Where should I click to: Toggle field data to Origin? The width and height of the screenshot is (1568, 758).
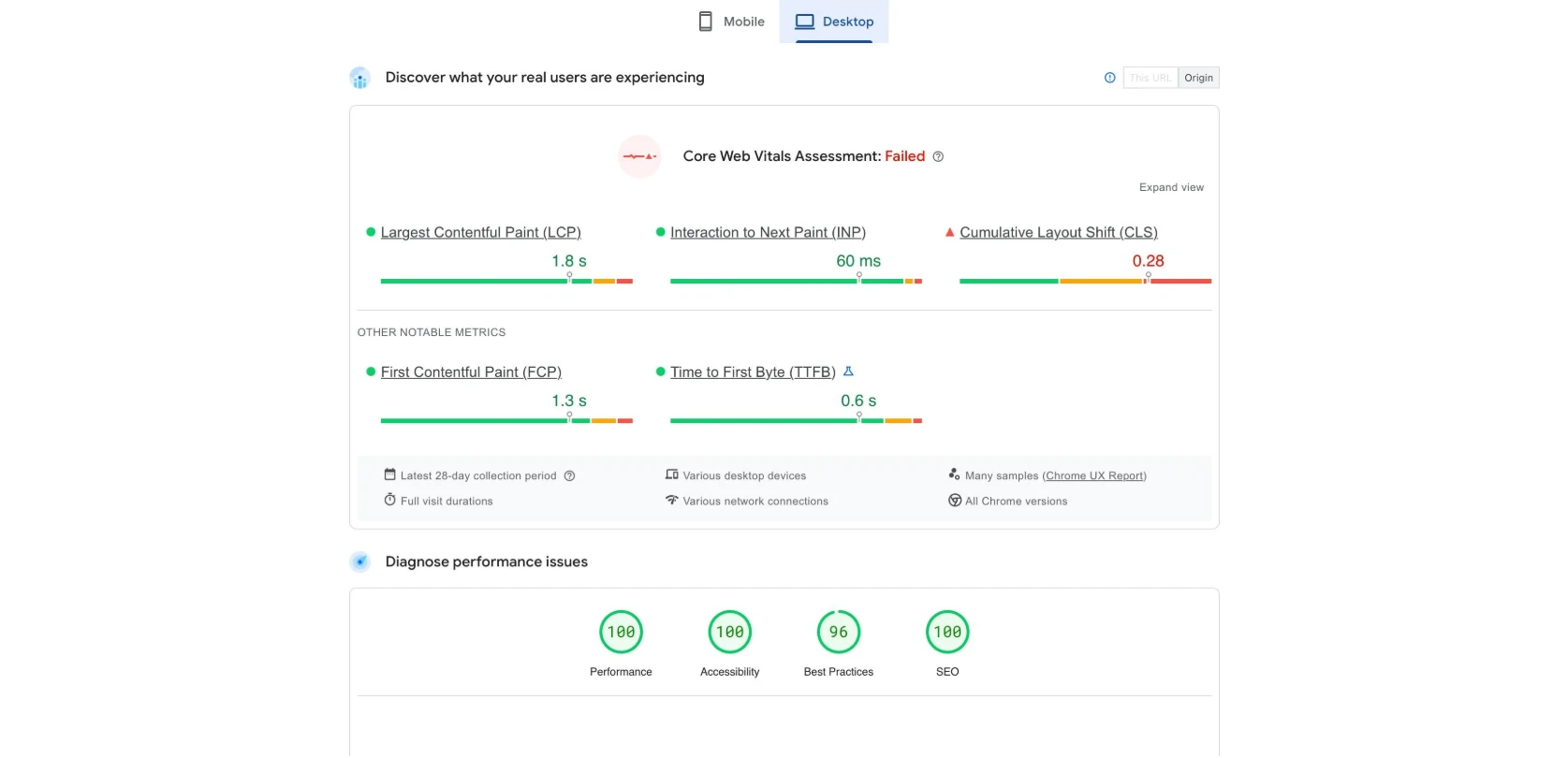[1198, 78]
